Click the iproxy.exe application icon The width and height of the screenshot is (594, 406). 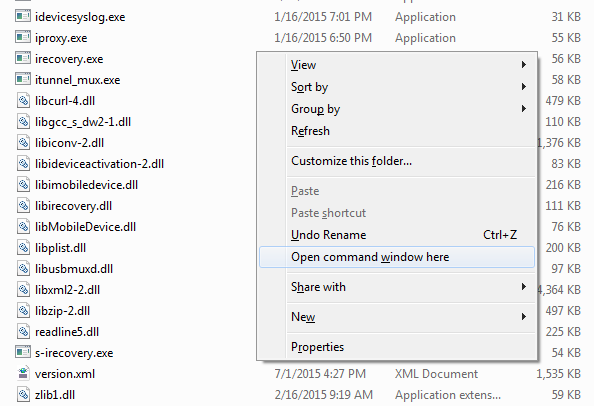(23, 37)
